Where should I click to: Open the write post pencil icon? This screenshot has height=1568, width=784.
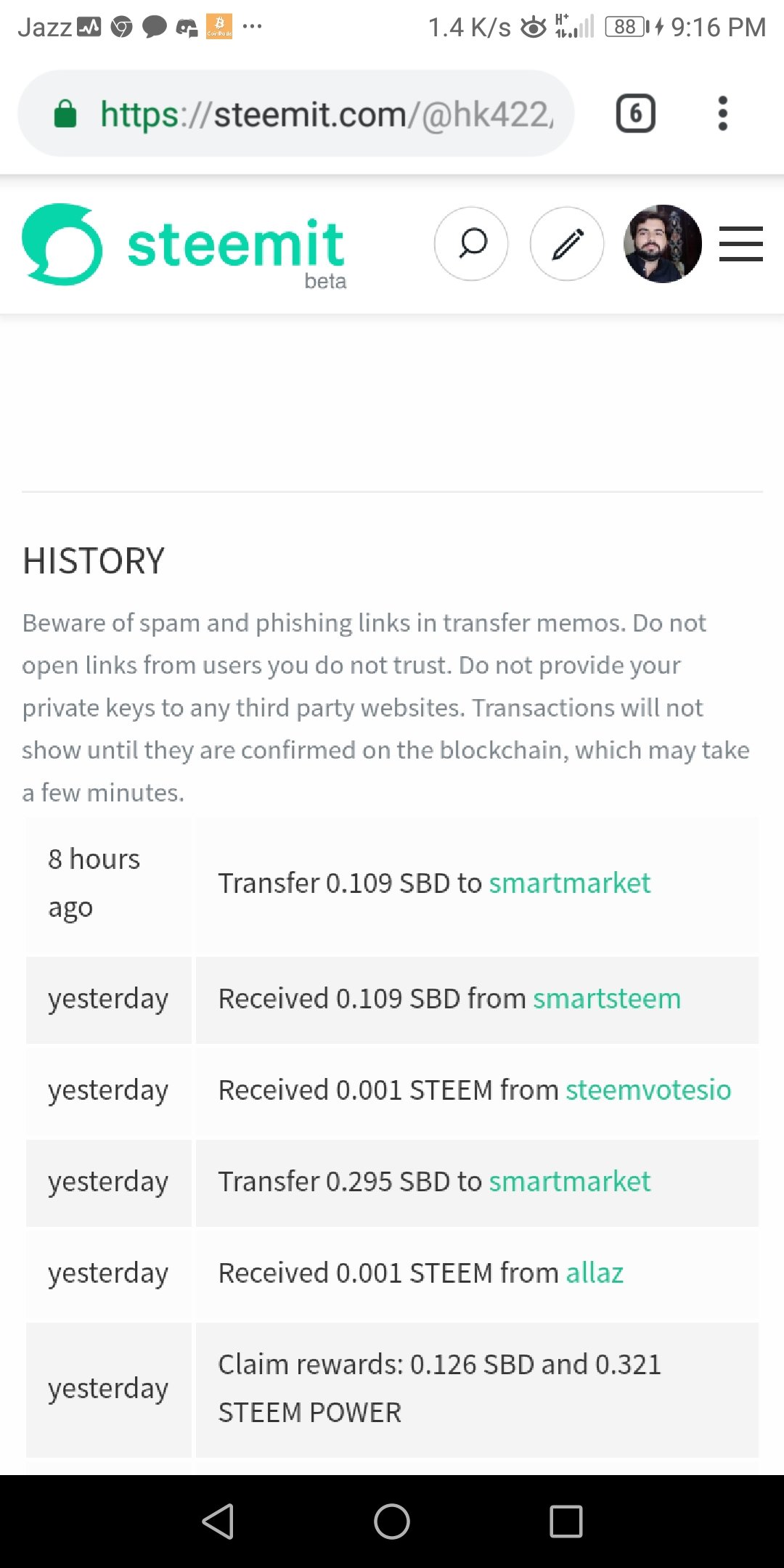(567, 244)
